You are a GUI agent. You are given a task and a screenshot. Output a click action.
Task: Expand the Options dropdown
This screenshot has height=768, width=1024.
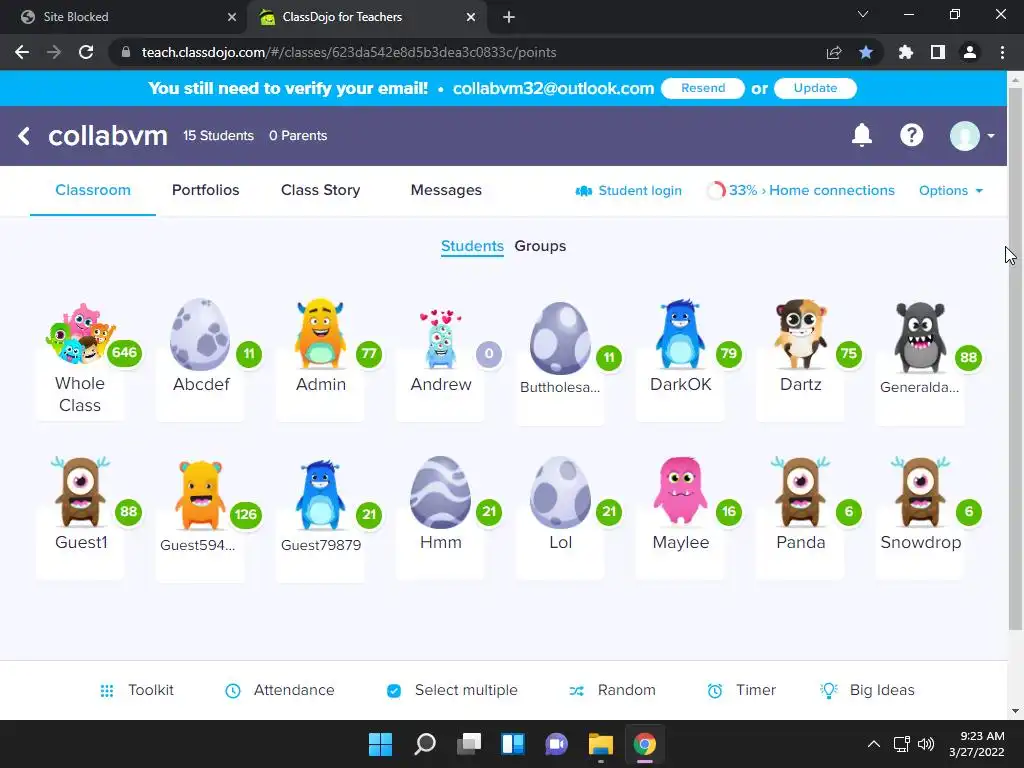pos(950,191)
